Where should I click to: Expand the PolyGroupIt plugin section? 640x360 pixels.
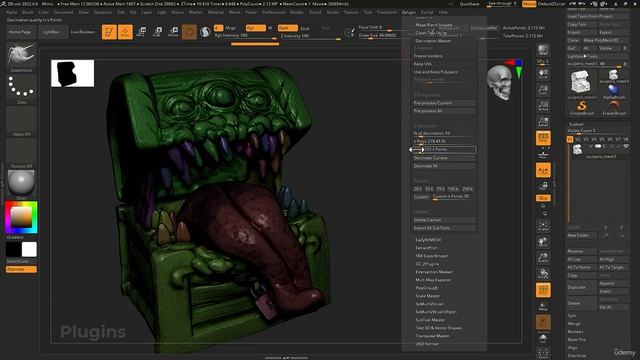pyautogui.click(x=427, y=288)
